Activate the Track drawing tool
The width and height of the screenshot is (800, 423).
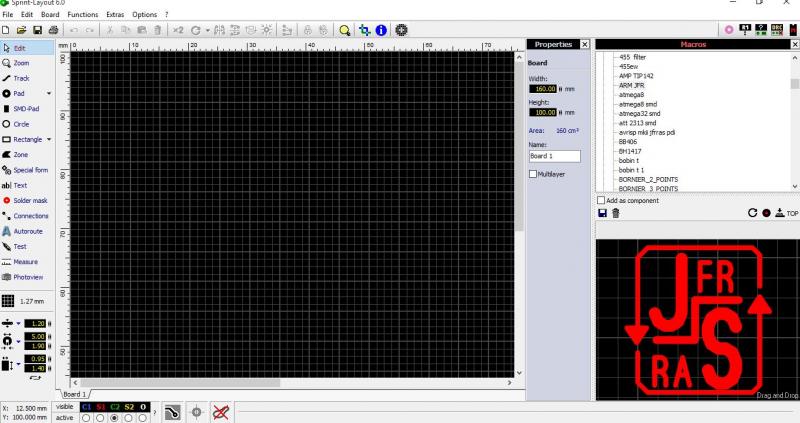pyautogui.click(x=27, y=79)
